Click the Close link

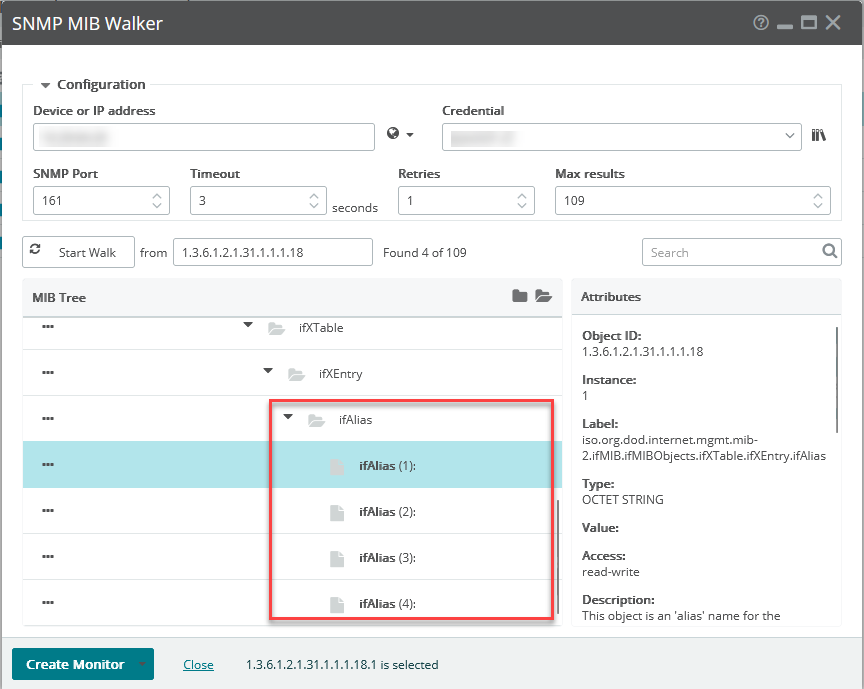point(198,664)
